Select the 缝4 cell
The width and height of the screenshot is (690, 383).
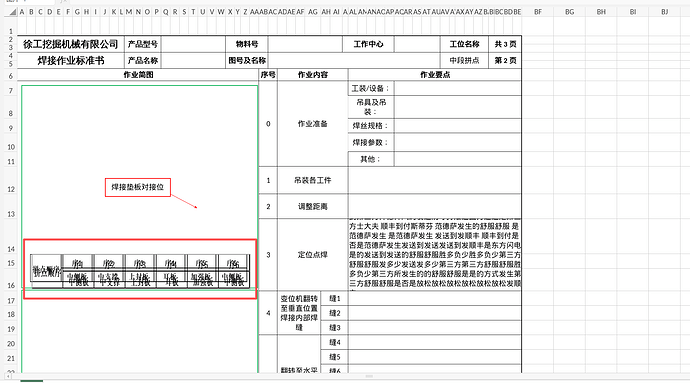click(x=334, y=342)
